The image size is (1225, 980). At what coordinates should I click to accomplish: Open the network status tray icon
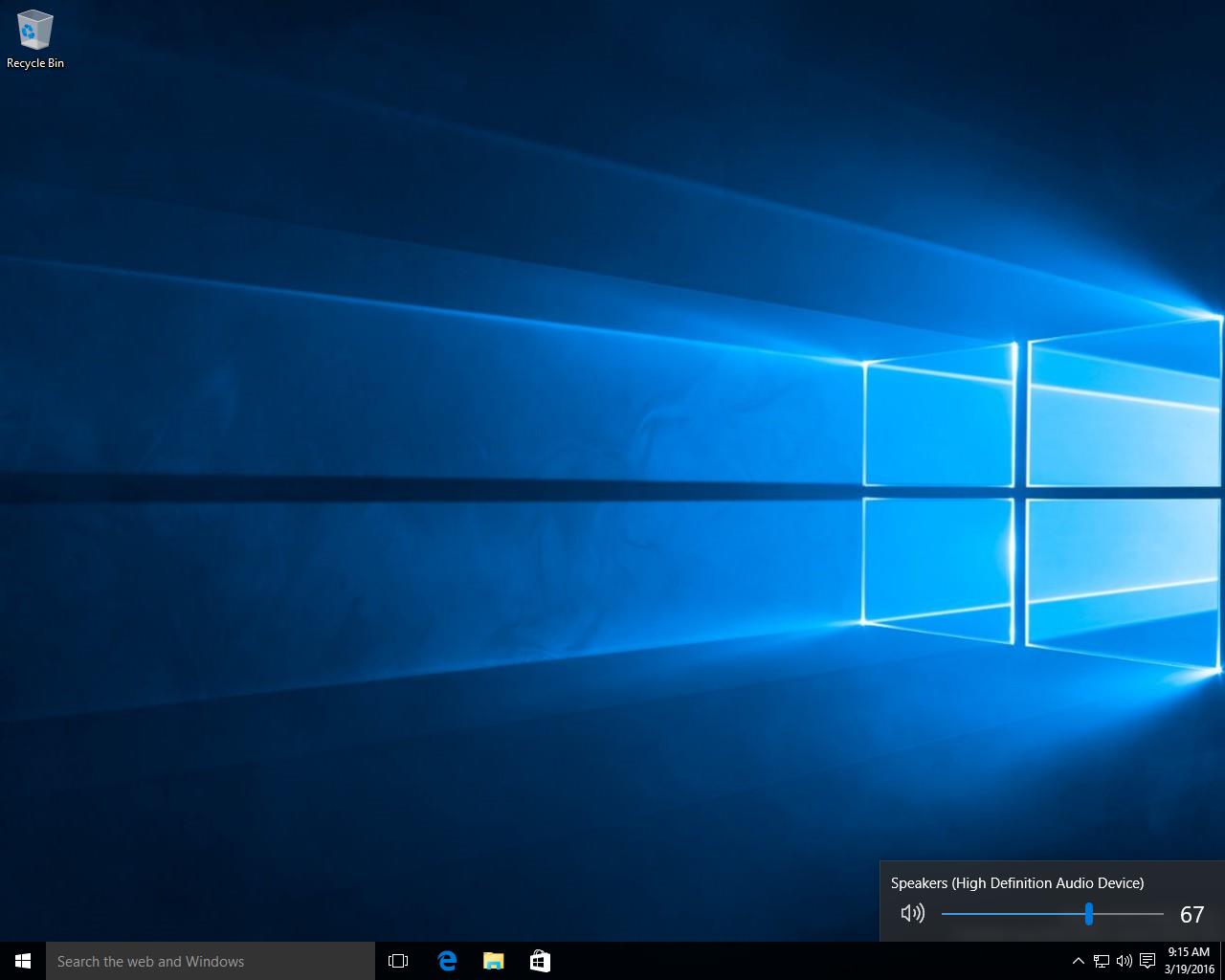[1102, 961]
